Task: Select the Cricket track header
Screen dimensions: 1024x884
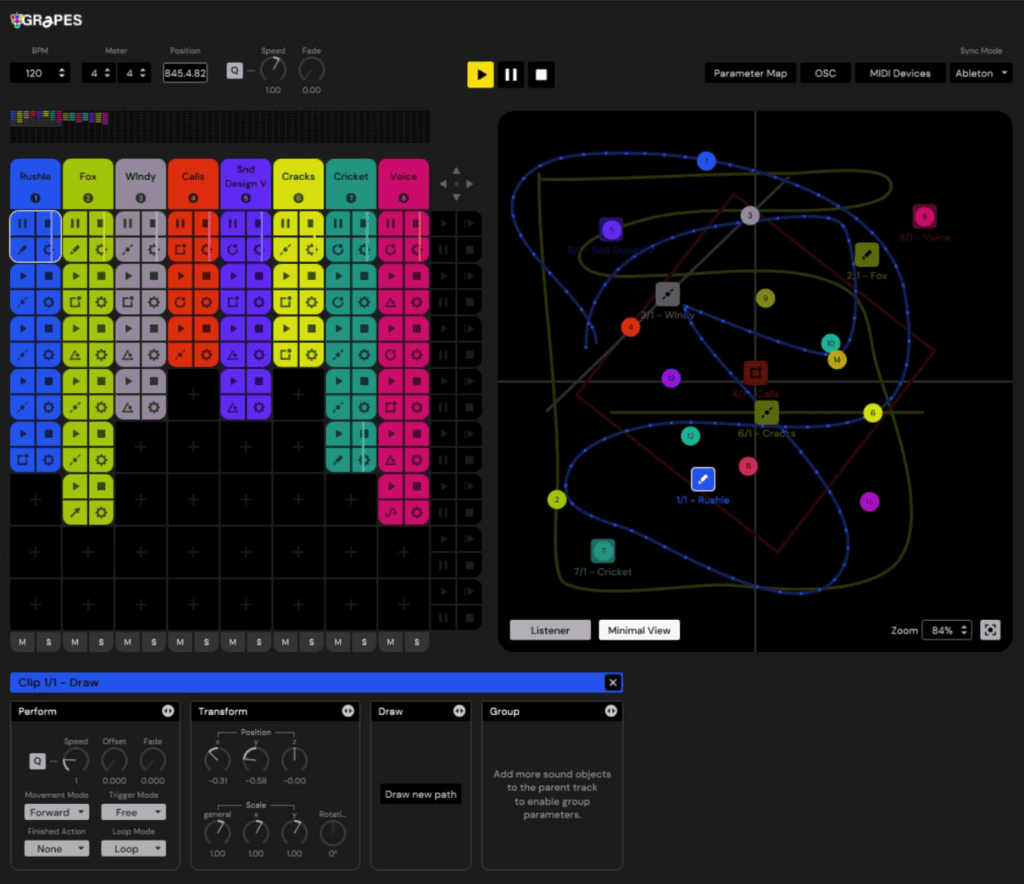Action: tap(351, 184)
